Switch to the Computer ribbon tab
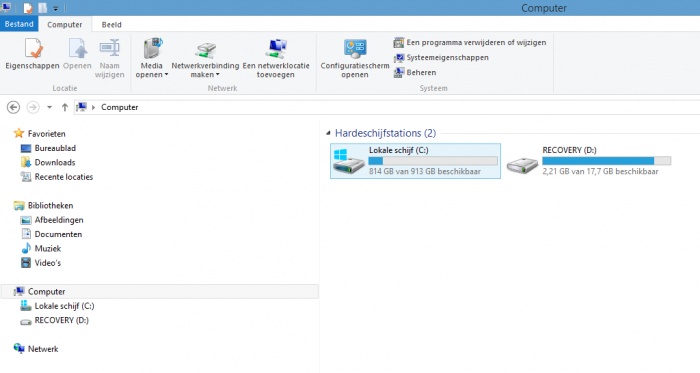This screenshot has width=700, height=373. click(65, 25)
